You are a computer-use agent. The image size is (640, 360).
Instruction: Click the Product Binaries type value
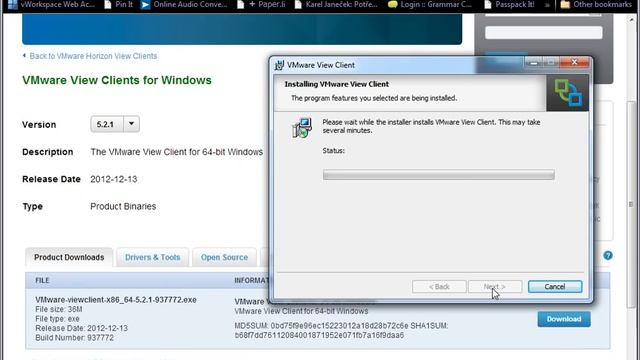coord(123,207)
